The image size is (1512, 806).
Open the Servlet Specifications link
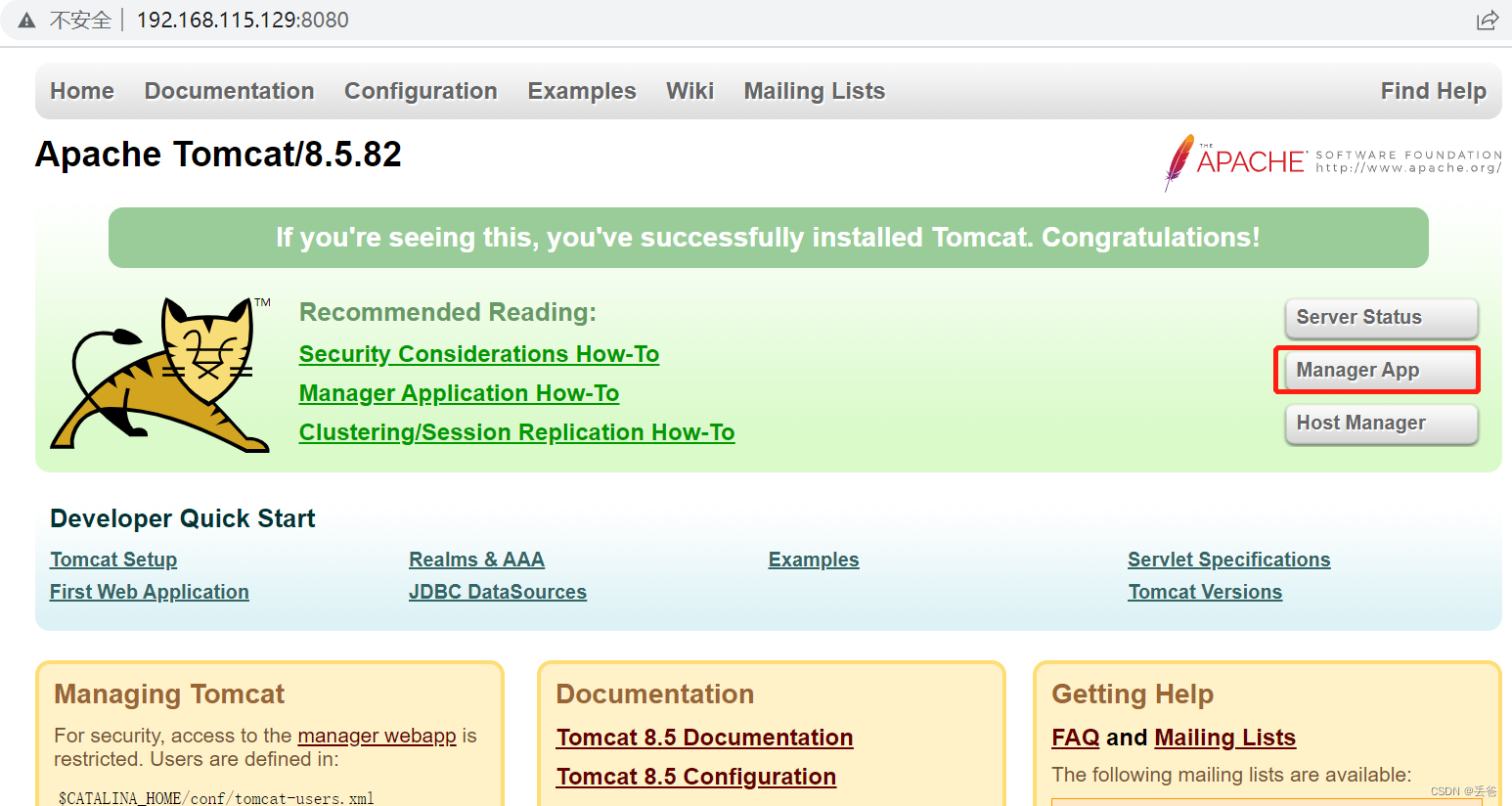(x=1229, y=560)
